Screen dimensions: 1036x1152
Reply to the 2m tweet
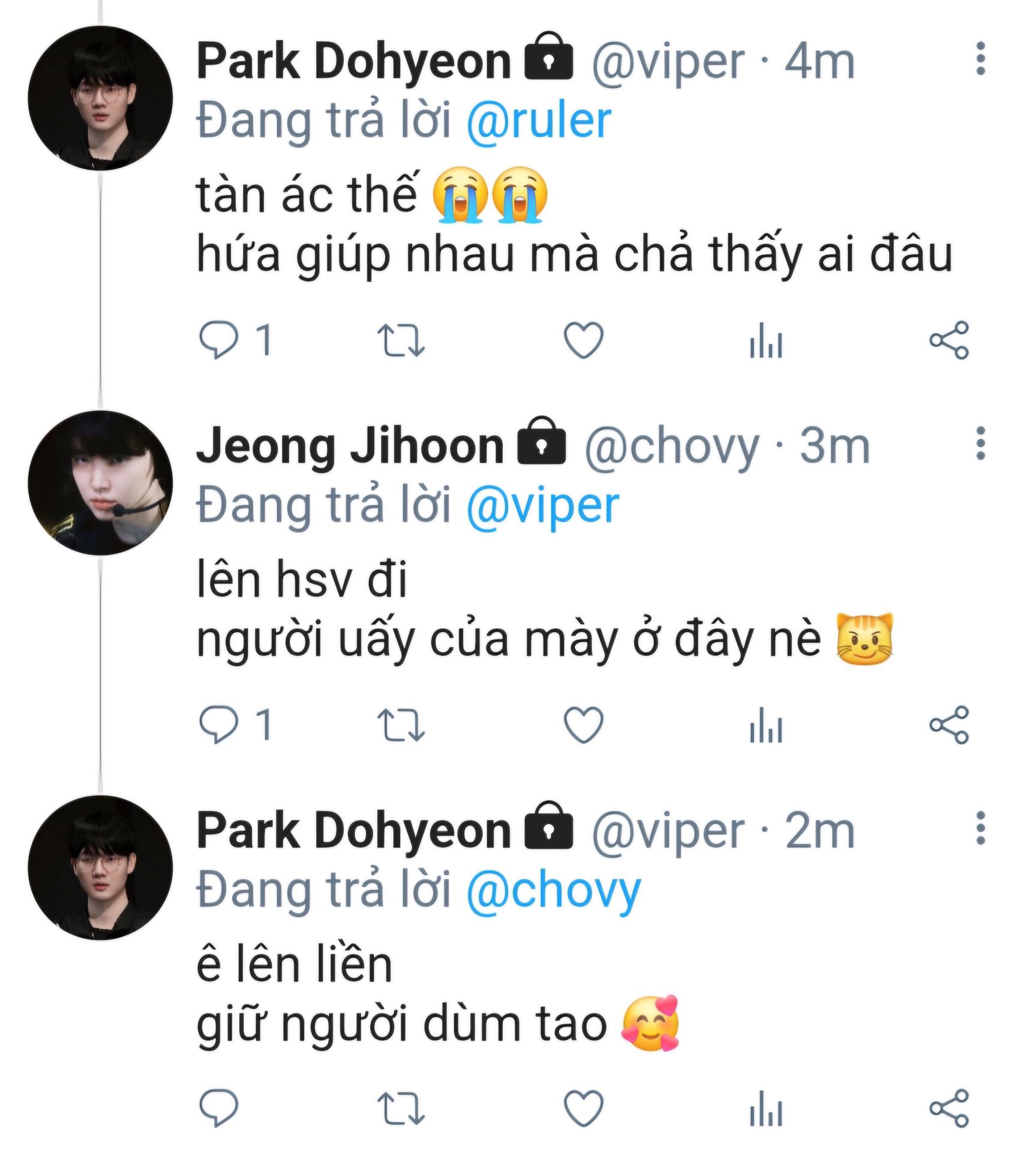[218, 1108]
